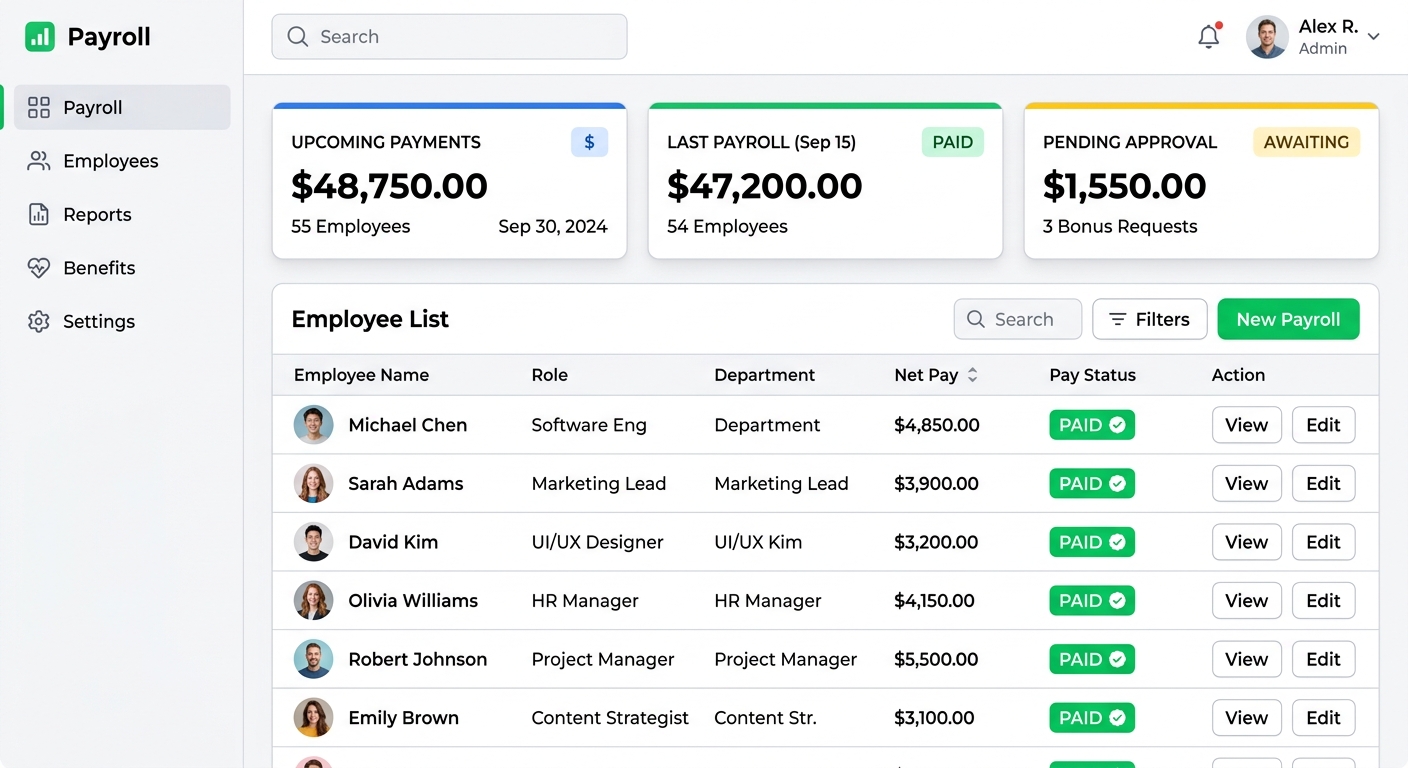Click the Pay Status column header
The height and width of the screenshot is (768, 1408).
1092,375
